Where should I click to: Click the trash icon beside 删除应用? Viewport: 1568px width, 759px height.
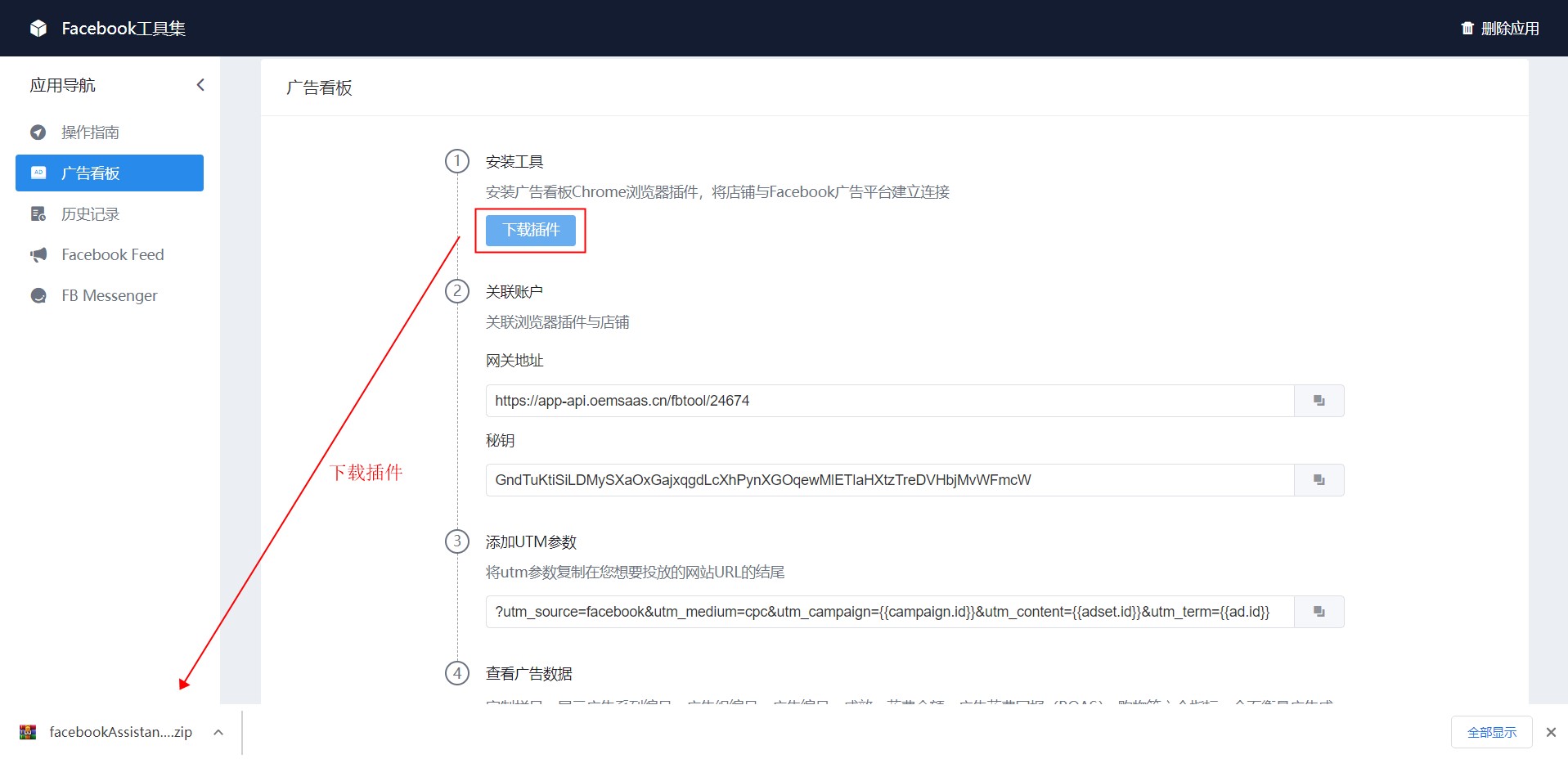(1467, 29)
